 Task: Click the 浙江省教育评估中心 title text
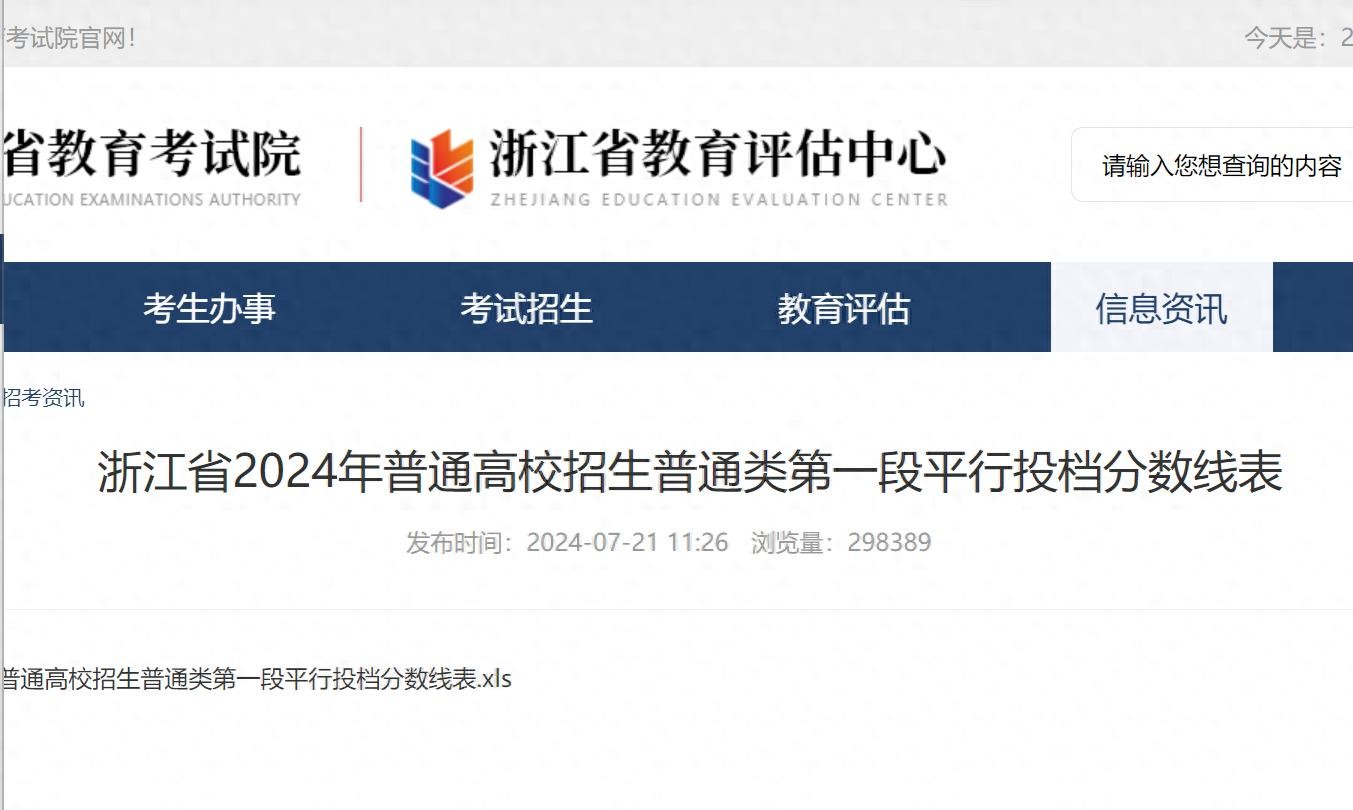[717, 156]
